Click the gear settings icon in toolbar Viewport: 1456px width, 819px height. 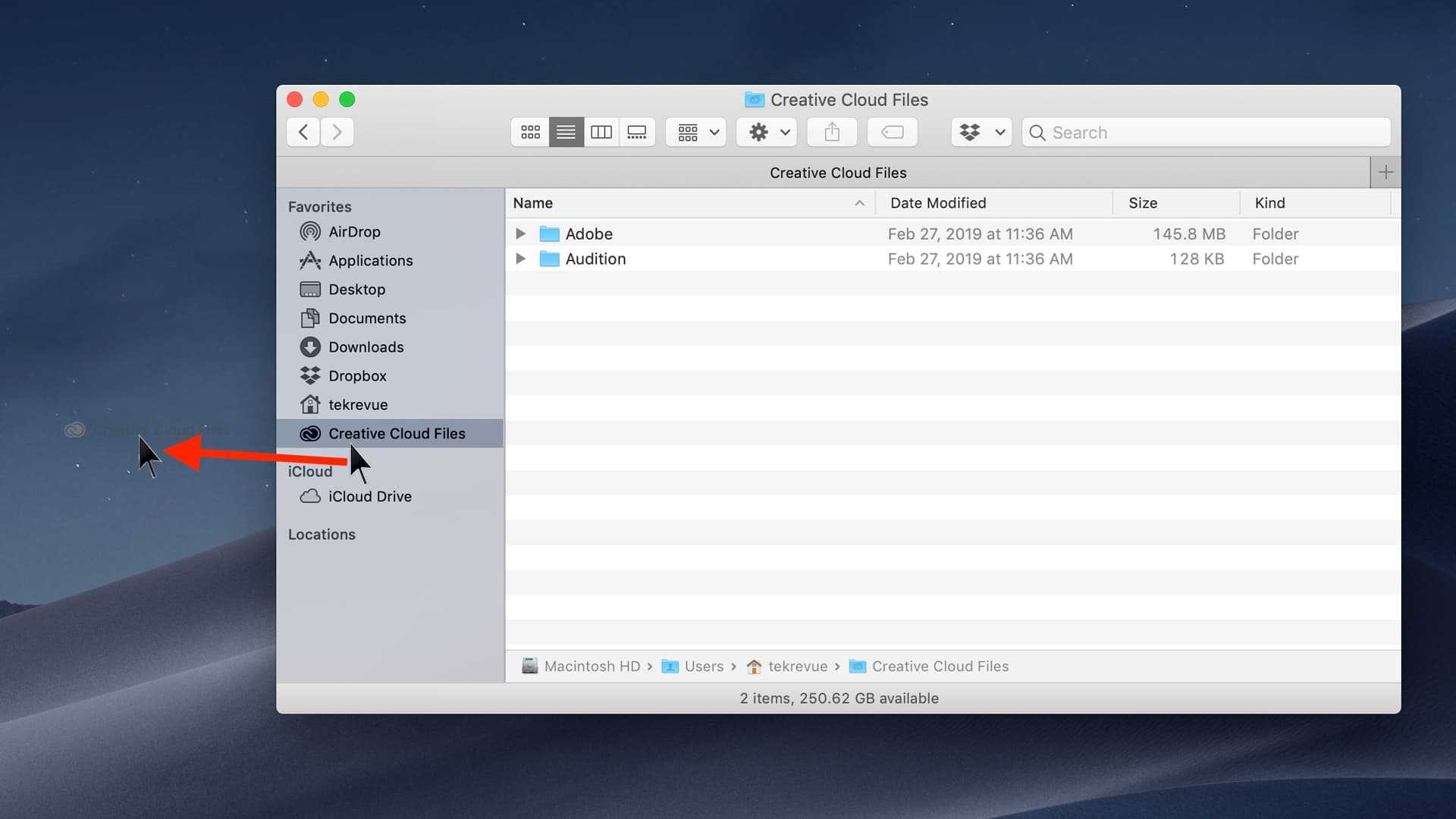[x=758, y=131]
